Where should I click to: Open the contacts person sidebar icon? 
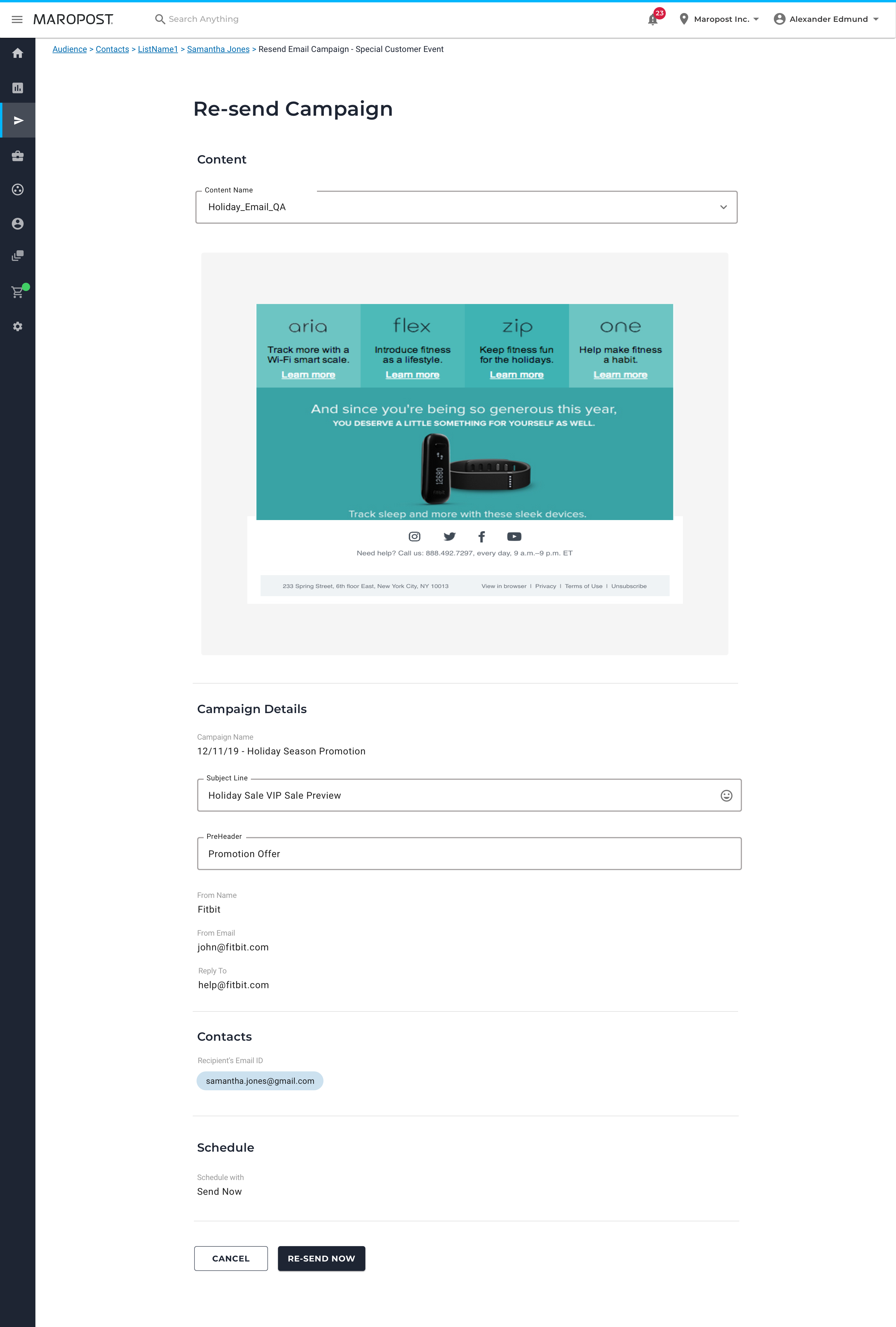click(x=18, y=224)
